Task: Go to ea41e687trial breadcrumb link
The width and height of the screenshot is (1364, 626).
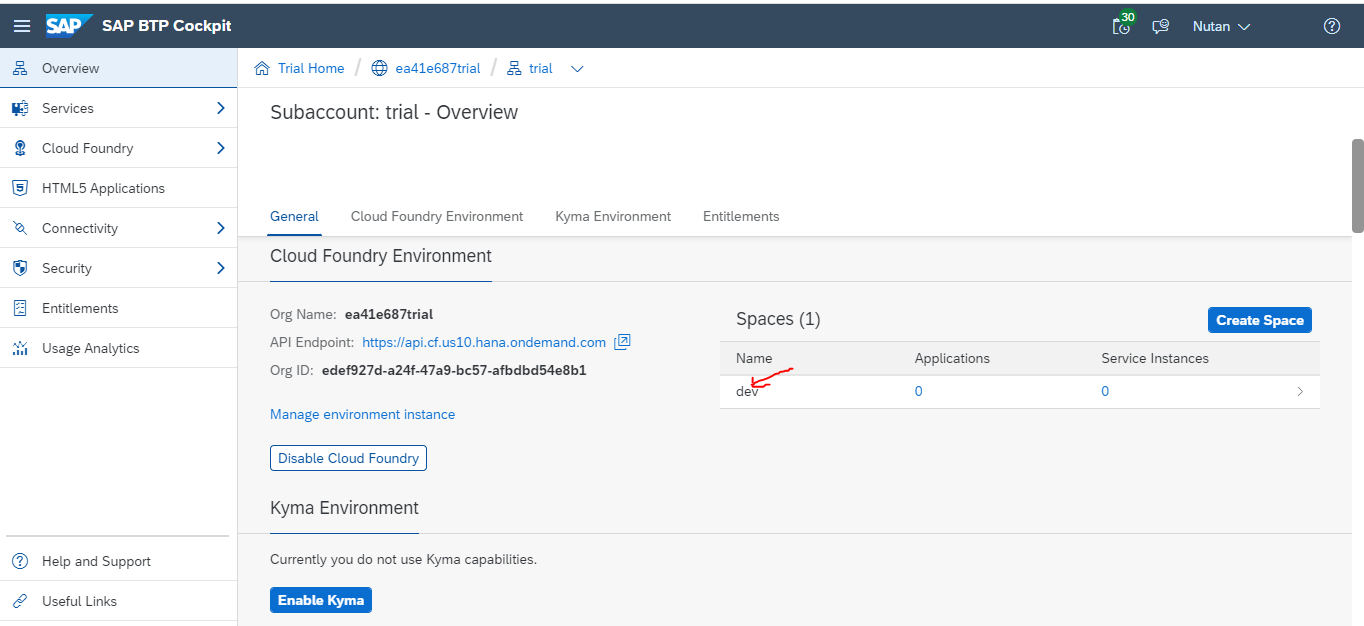Action: tap(438, 68)
